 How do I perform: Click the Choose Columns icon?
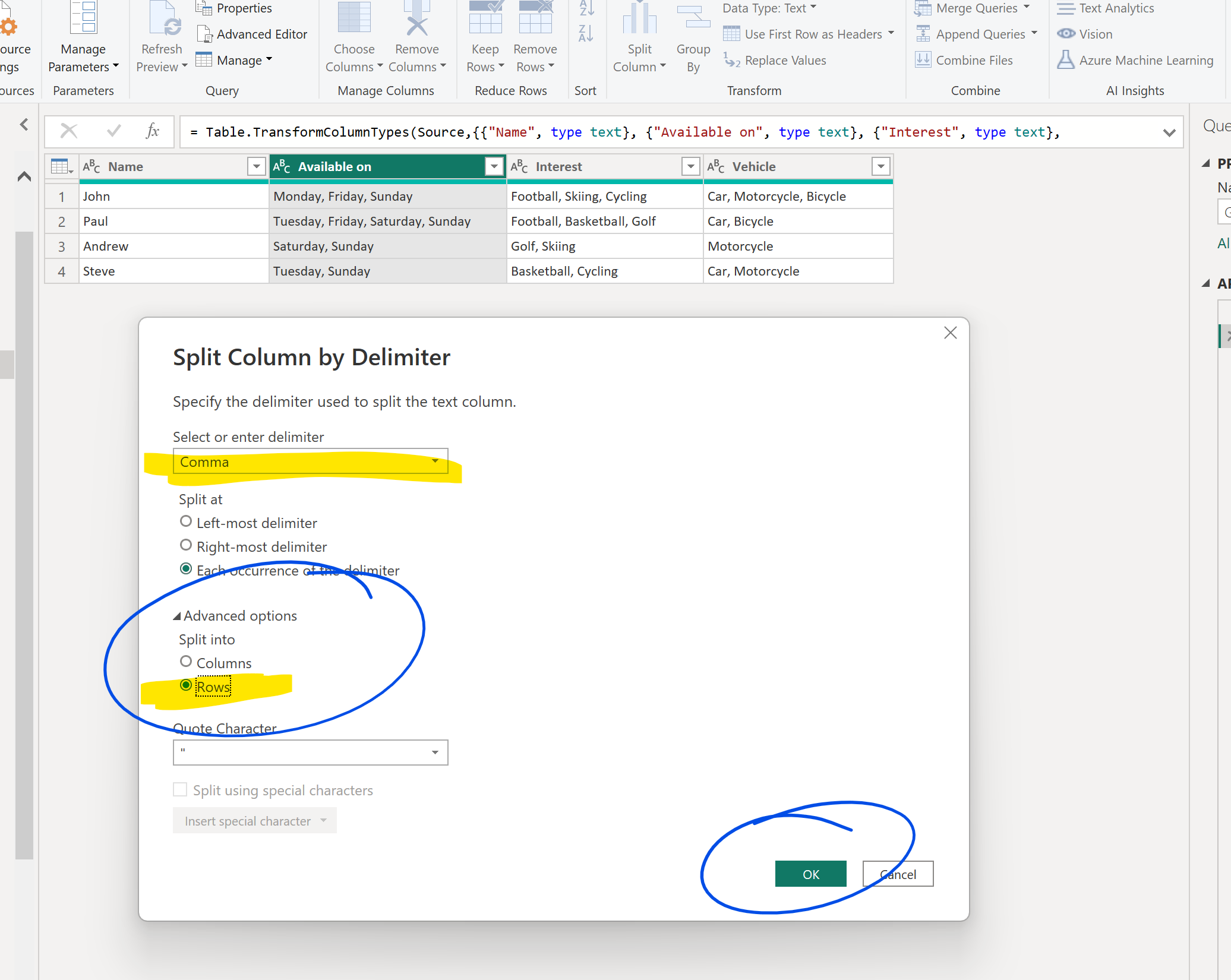(x=354, y=18)
